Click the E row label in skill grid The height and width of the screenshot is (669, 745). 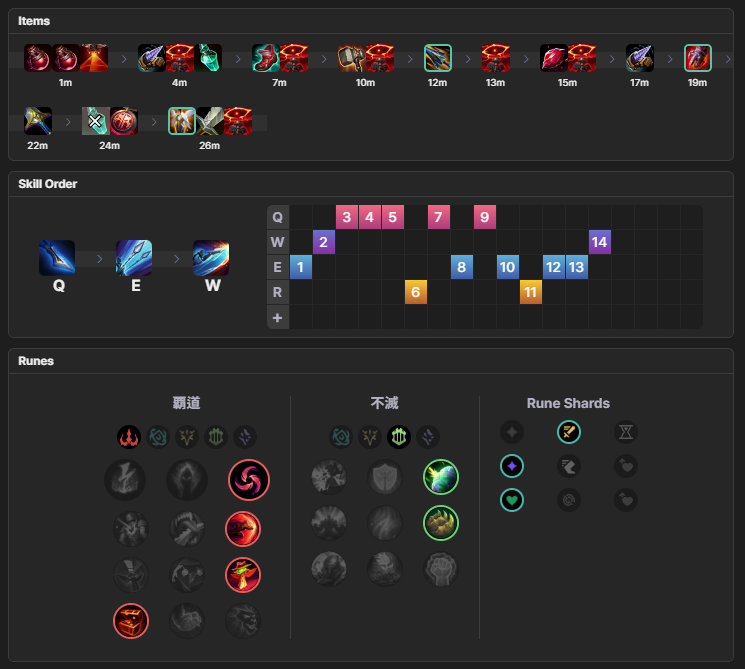click(278, 267)
